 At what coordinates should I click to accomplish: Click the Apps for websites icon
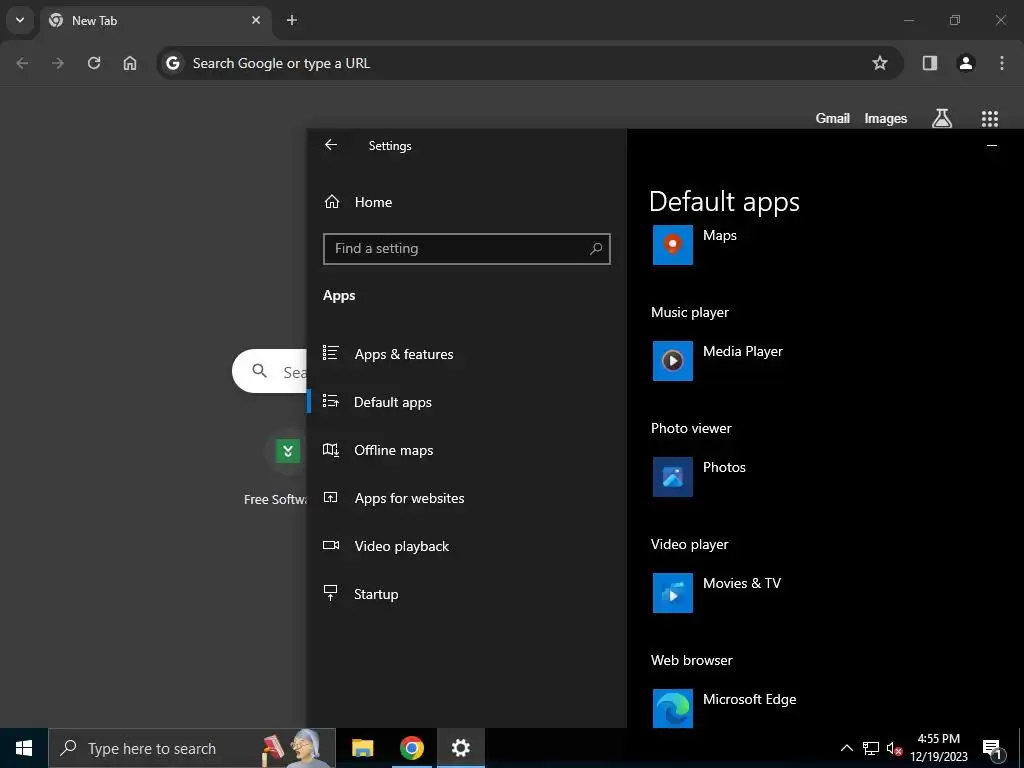tap(330, 498)
